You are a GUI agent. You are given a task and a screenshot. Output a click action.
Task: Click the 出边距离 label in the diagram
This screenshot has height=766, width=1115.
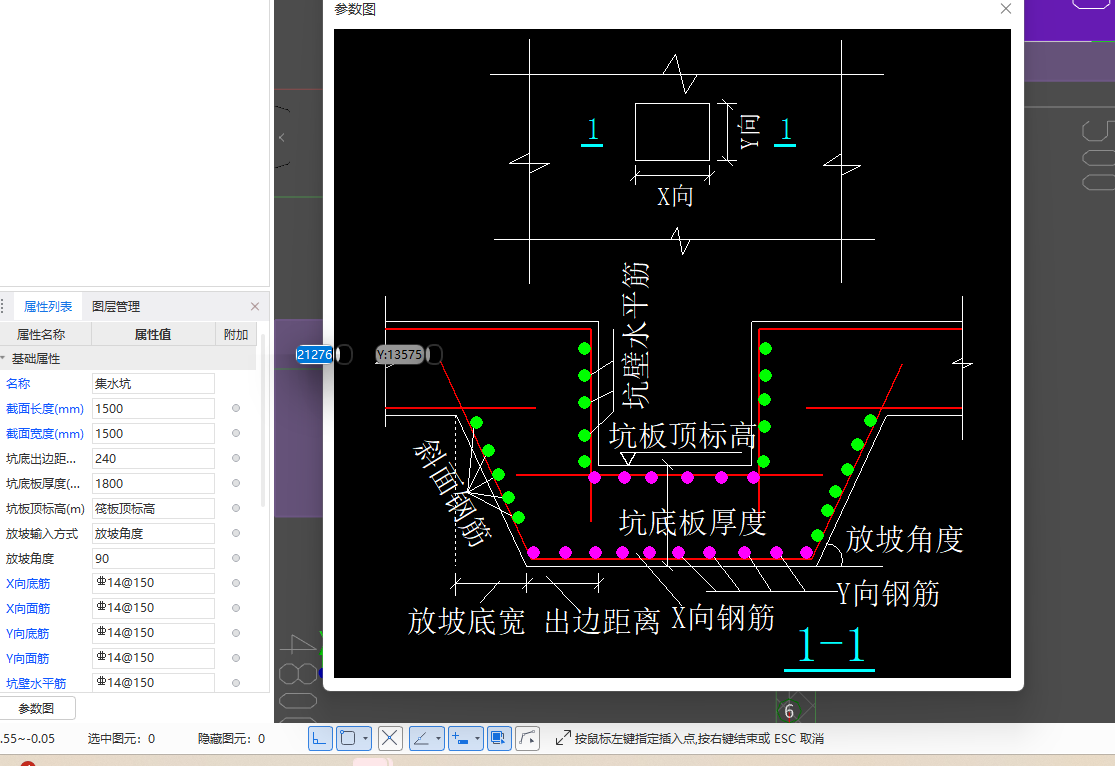tap(602, 621)
